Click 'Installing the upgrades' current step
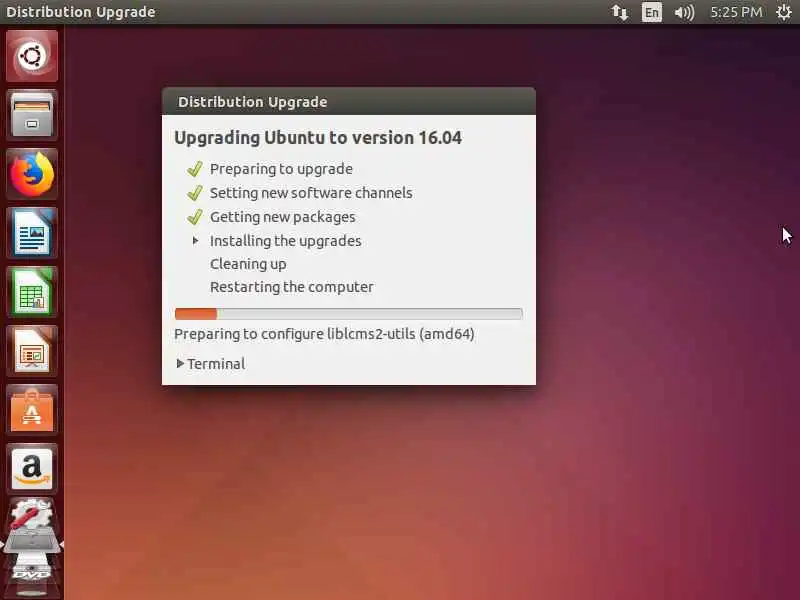 click(286, 241)
